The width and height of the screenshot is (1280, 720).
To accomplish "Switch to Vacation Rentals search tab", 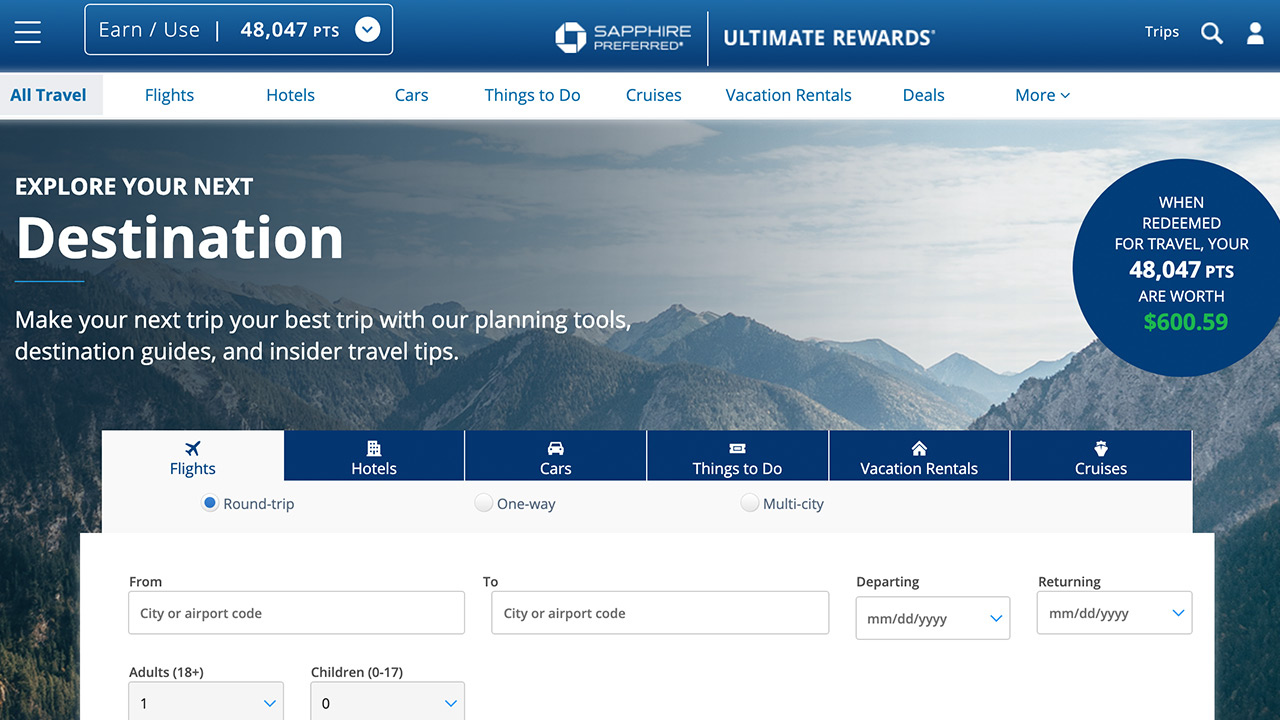I will [919, 458].
